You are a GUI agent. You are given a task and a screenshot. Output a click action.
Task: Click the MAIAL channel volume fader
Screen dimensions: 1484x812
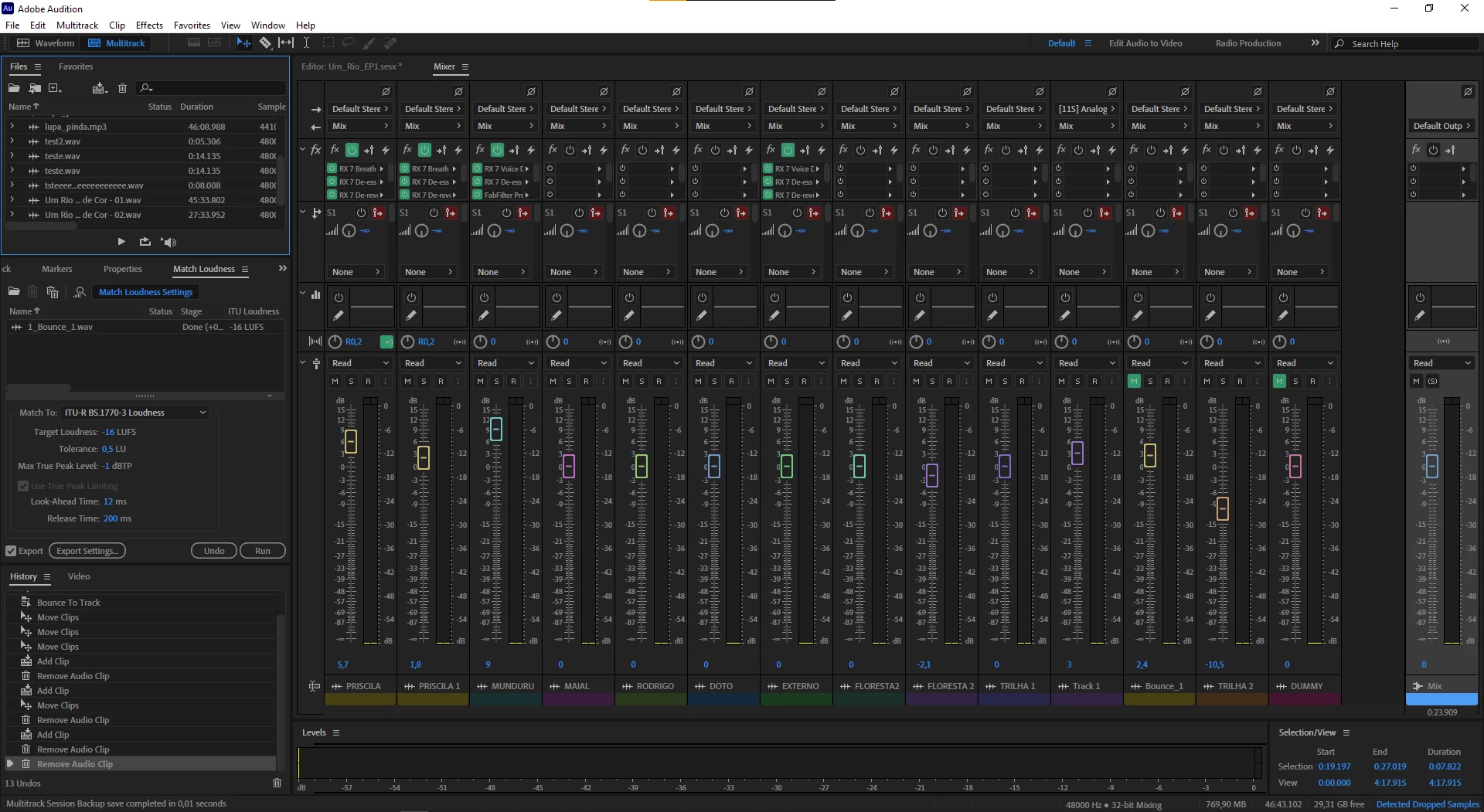(x=569, y=466)
